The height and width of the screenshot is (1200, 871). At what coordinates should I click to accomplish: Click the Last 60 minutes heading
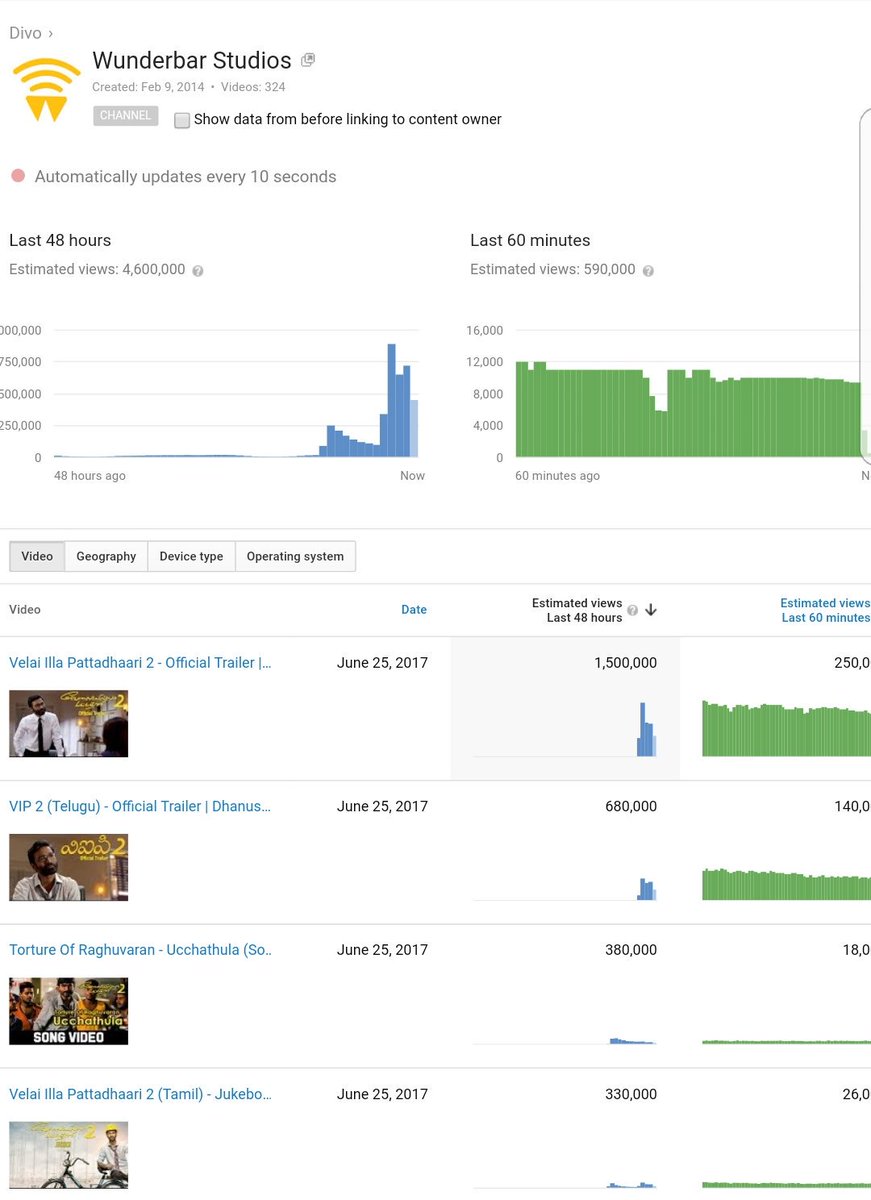click(530, 240)
